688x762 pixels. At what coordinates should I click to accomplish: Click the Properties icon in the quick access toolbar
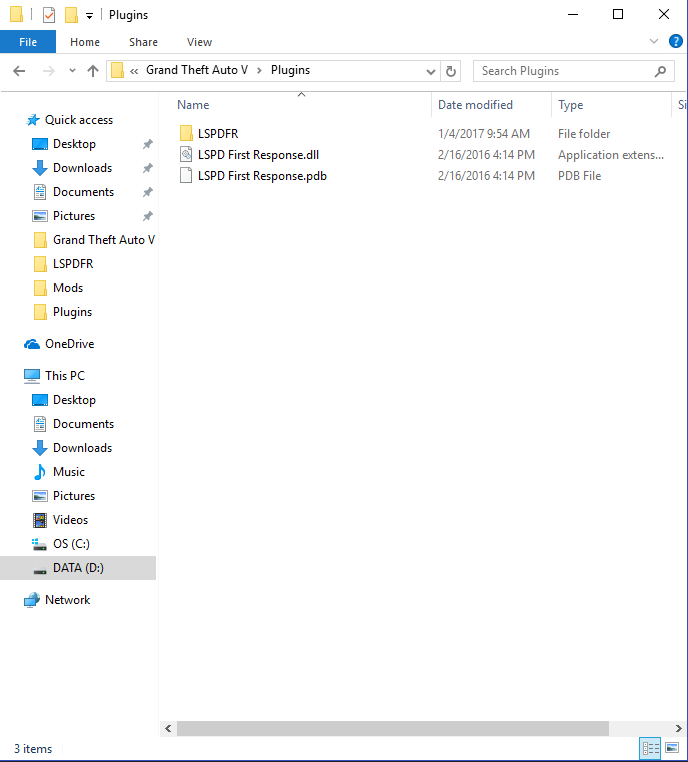tap(49, 15)
